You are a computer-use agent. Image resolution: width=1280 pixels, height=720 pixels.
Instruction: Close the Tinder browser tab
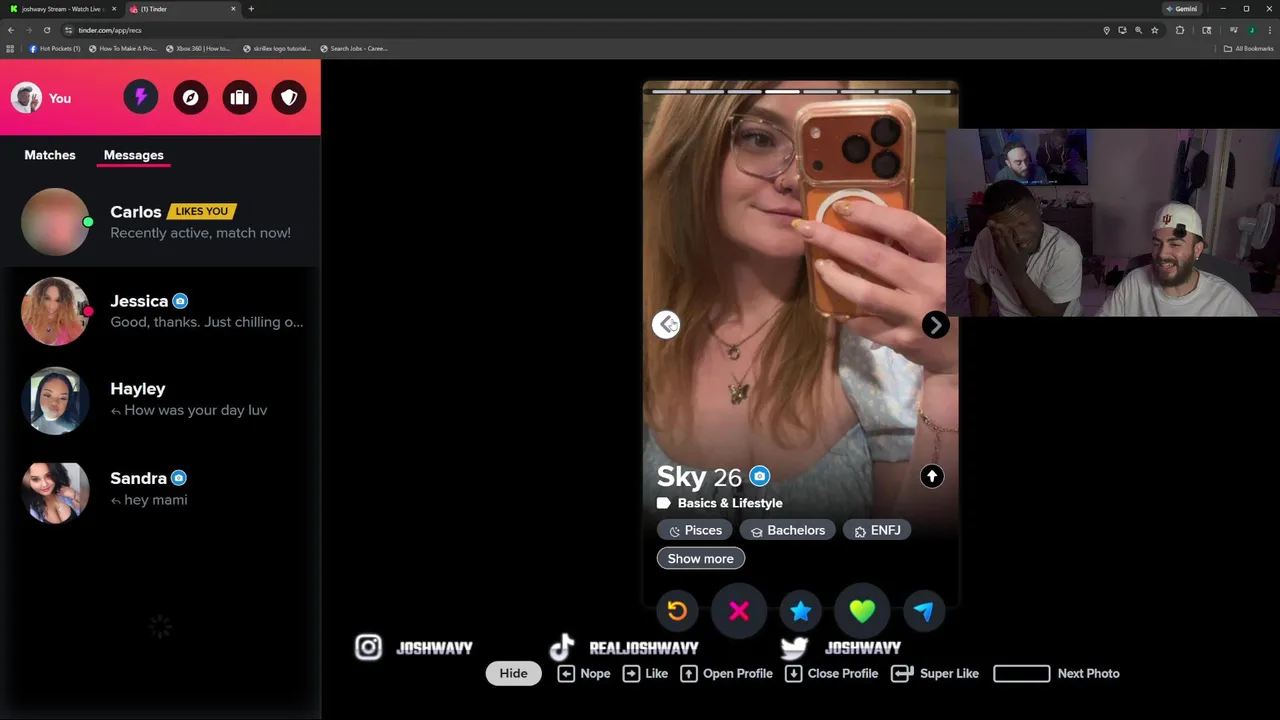(234, 9)
